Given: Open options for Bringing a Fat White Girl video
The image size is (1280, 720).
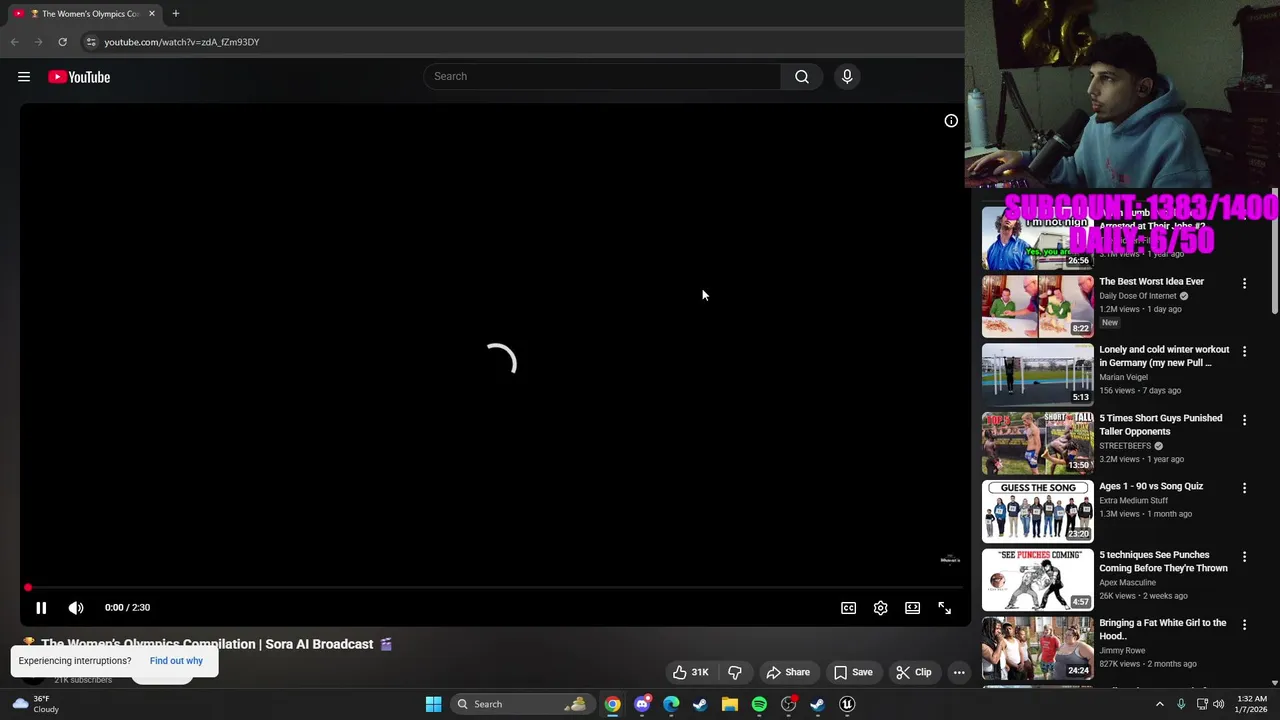Looking at the screenshot, I should 1244,625.
